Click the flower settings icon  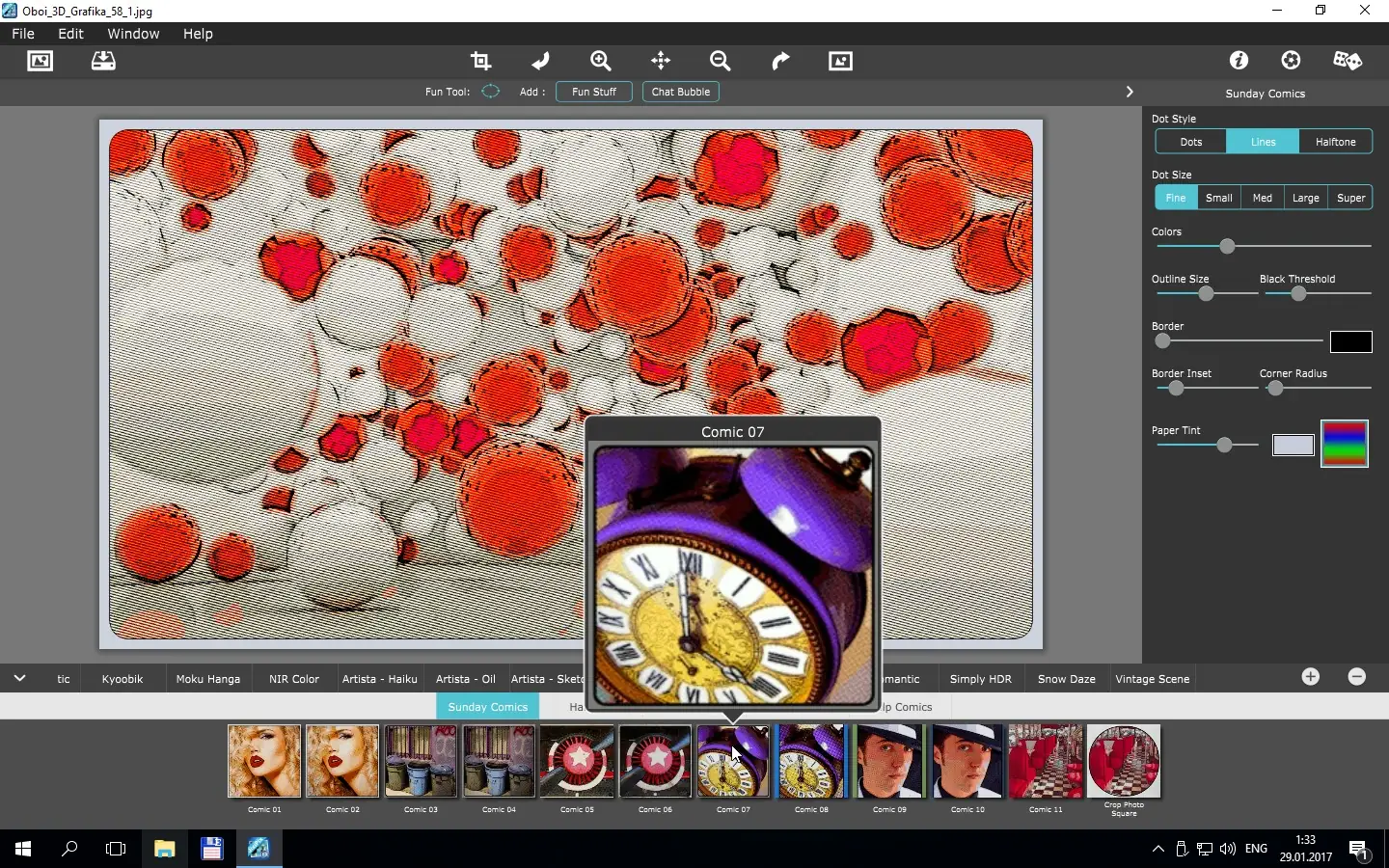click(1291, 61)
